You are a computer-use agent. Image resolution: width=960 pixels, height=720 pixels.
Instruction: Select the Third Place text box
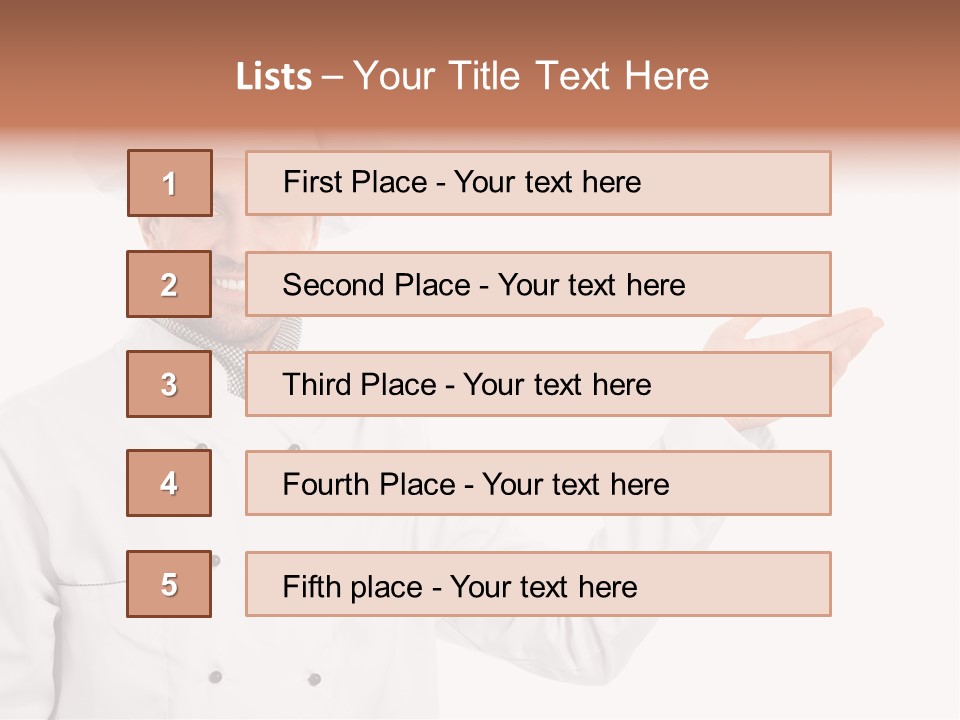tap(538, 384)
